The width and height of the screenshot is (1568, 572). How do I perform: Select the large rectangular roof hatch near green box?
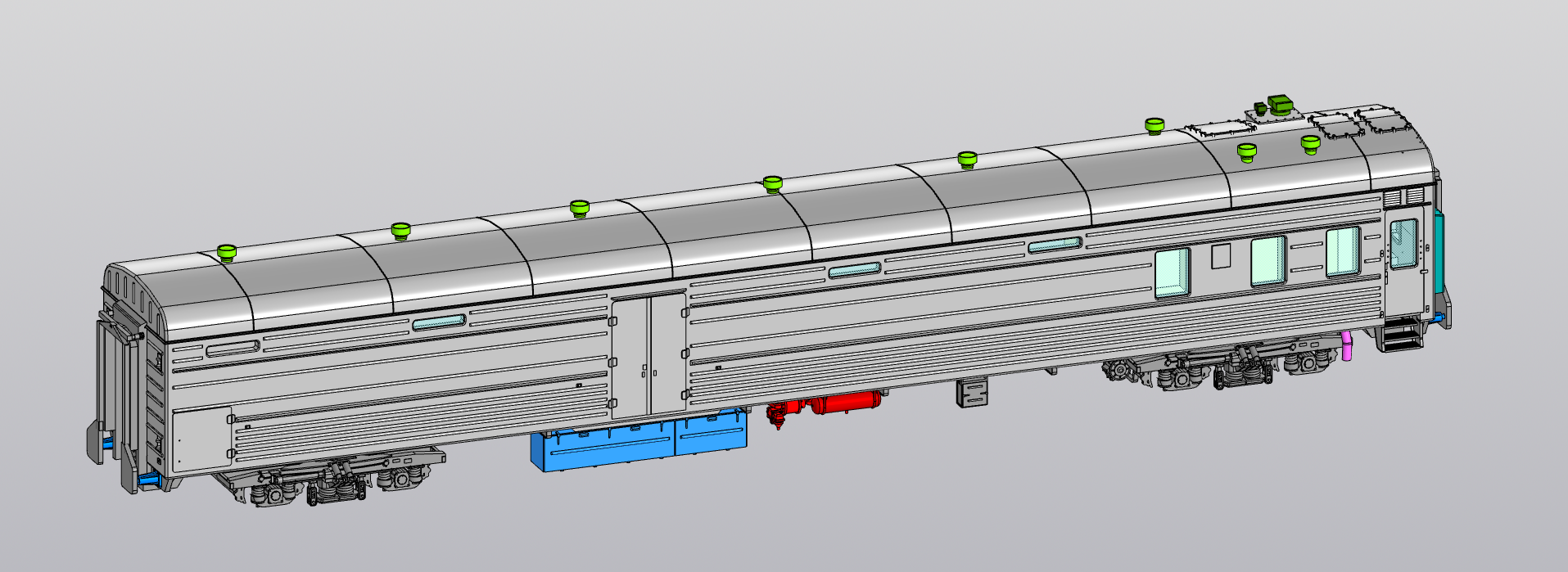click(1219, 128)
